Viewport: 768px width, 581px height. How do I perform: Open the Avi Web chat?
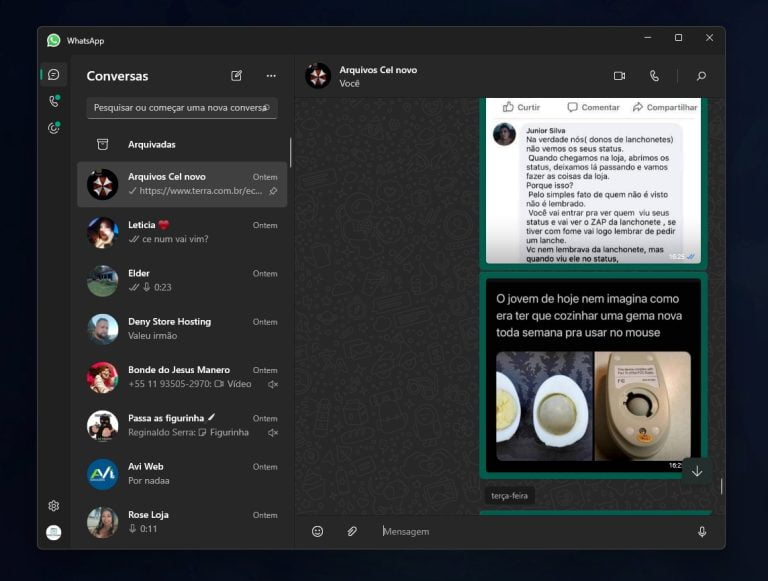point(182,474)
